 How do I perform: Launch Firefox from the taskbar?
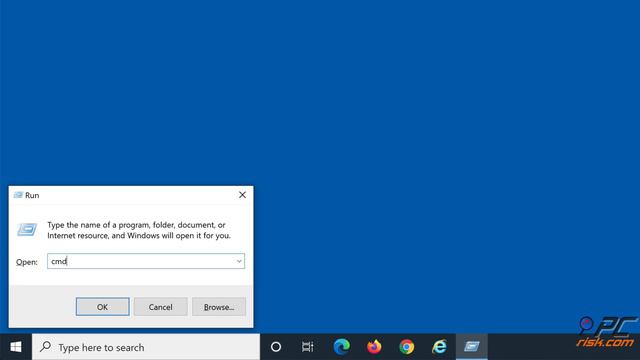point(374,347)
